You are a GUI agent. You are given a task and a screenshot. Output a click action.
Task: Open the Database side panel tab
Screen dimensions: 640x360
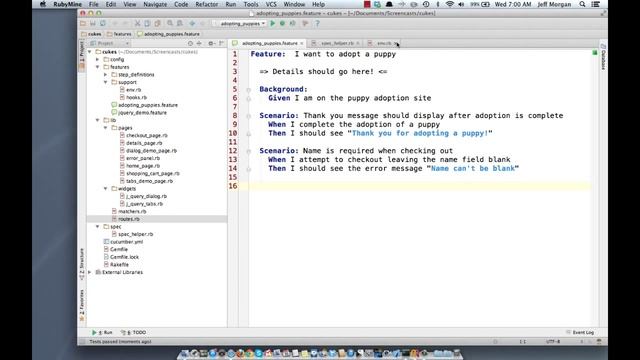pyautogui.click(x=603, y=56)
